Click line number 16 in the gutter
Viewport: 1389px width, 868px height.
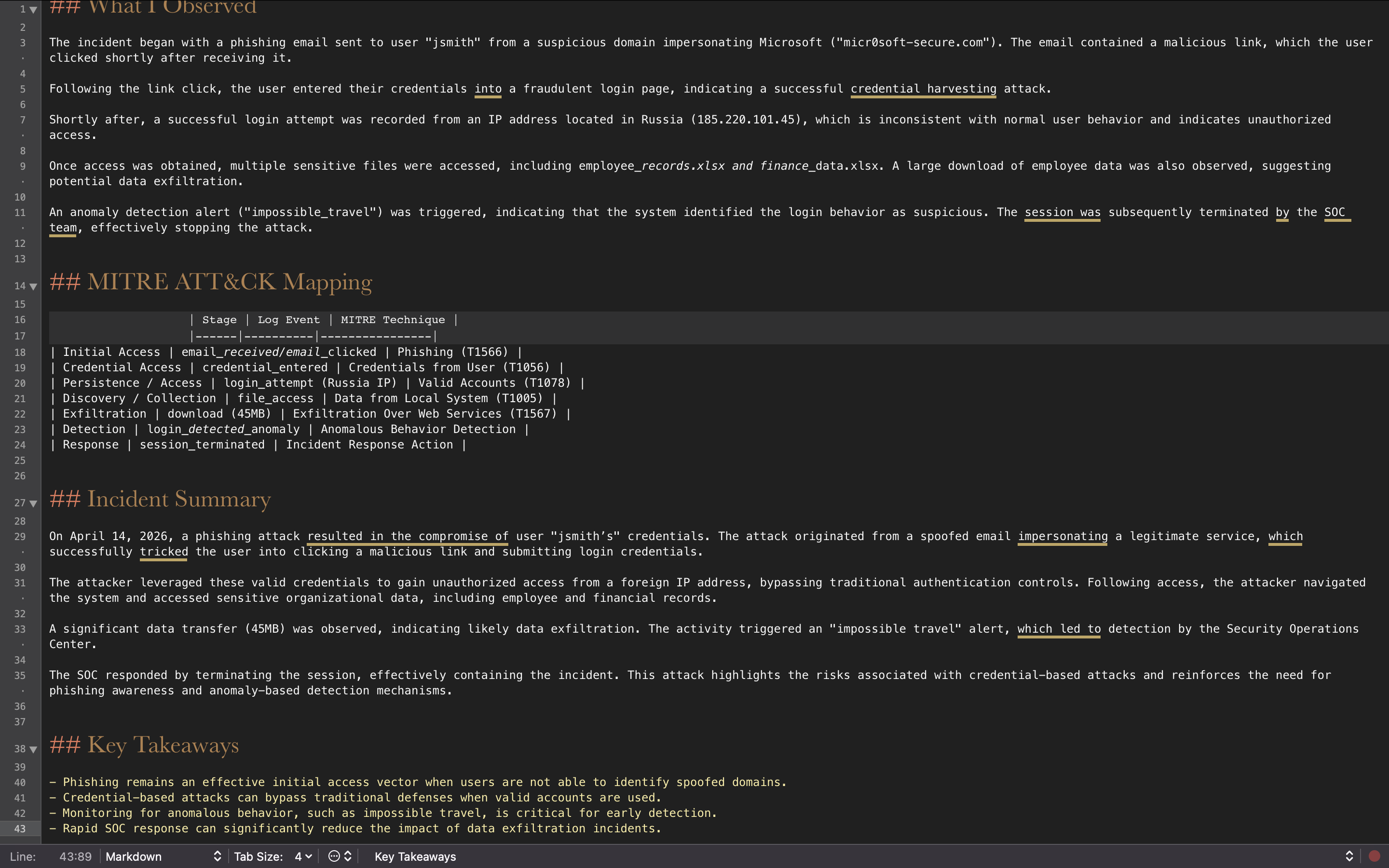click(20, 320)
